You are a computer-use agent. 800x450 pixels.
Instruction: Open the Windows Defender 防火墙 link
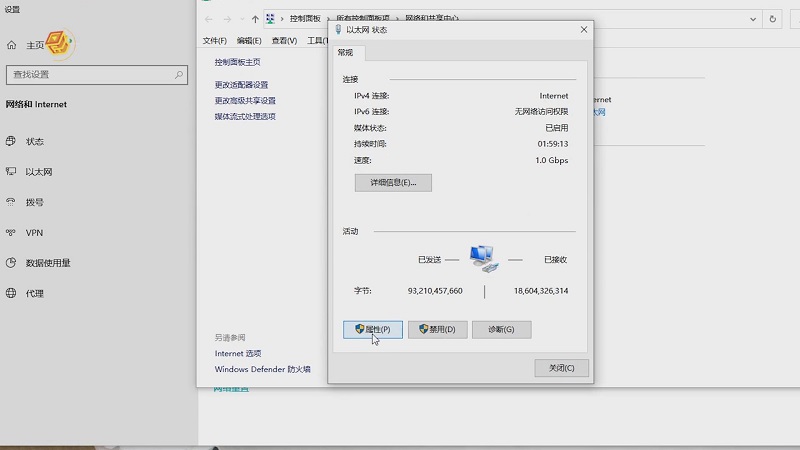262,369
